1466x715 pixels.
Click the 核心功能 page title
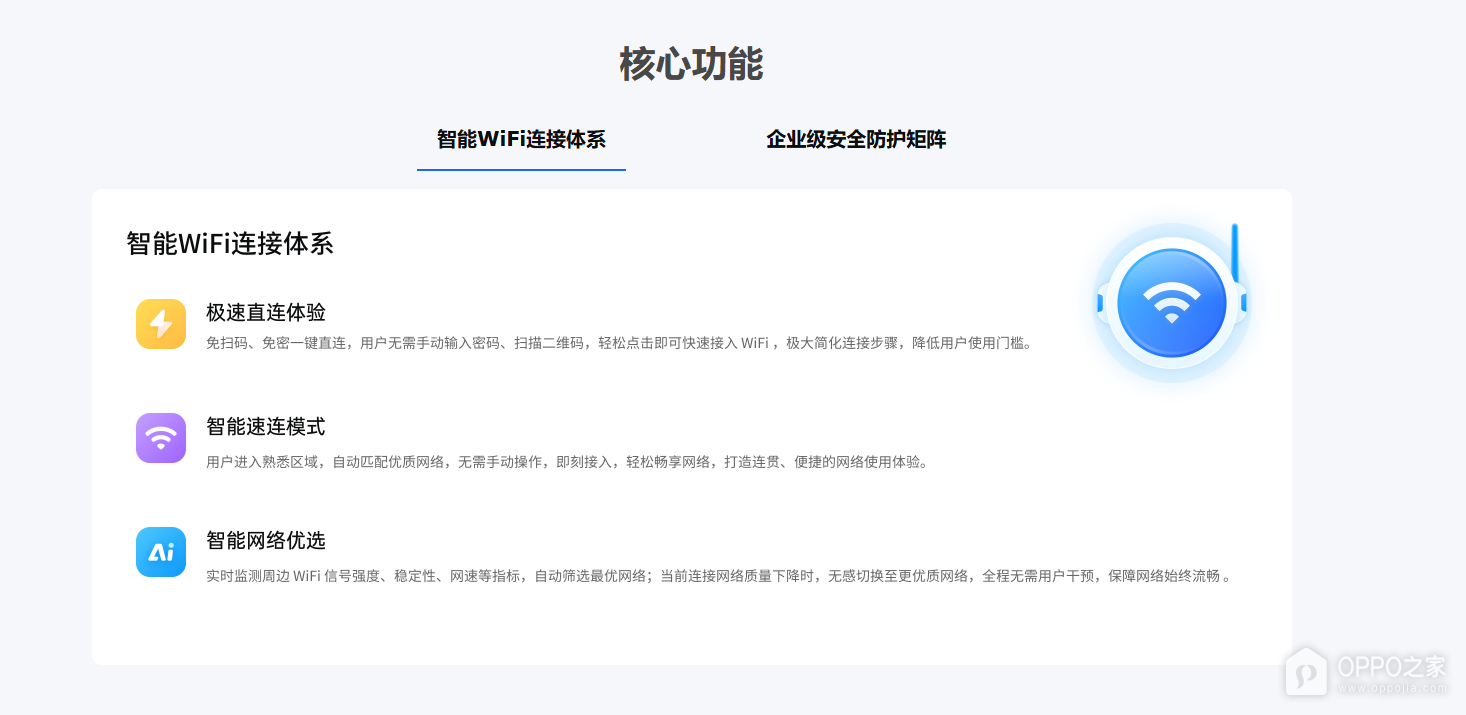click(692, 64)
